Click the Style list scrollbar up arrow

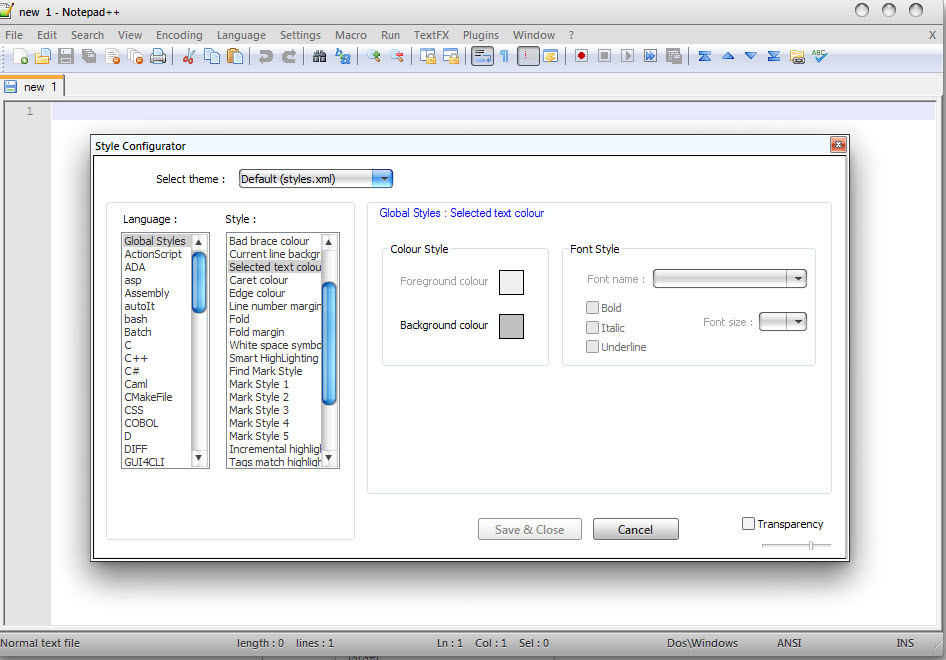[328, 242]
